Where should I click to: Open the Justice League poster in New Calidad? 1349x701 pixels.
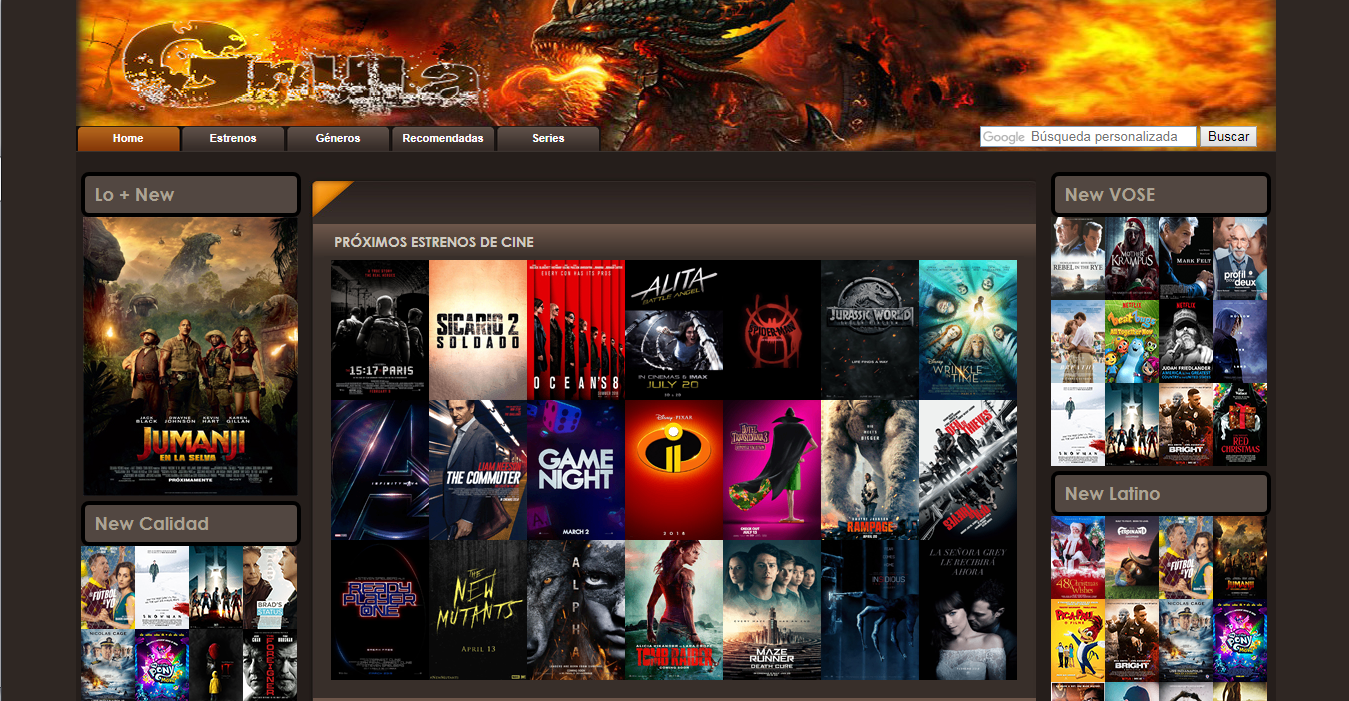[216, 587]
